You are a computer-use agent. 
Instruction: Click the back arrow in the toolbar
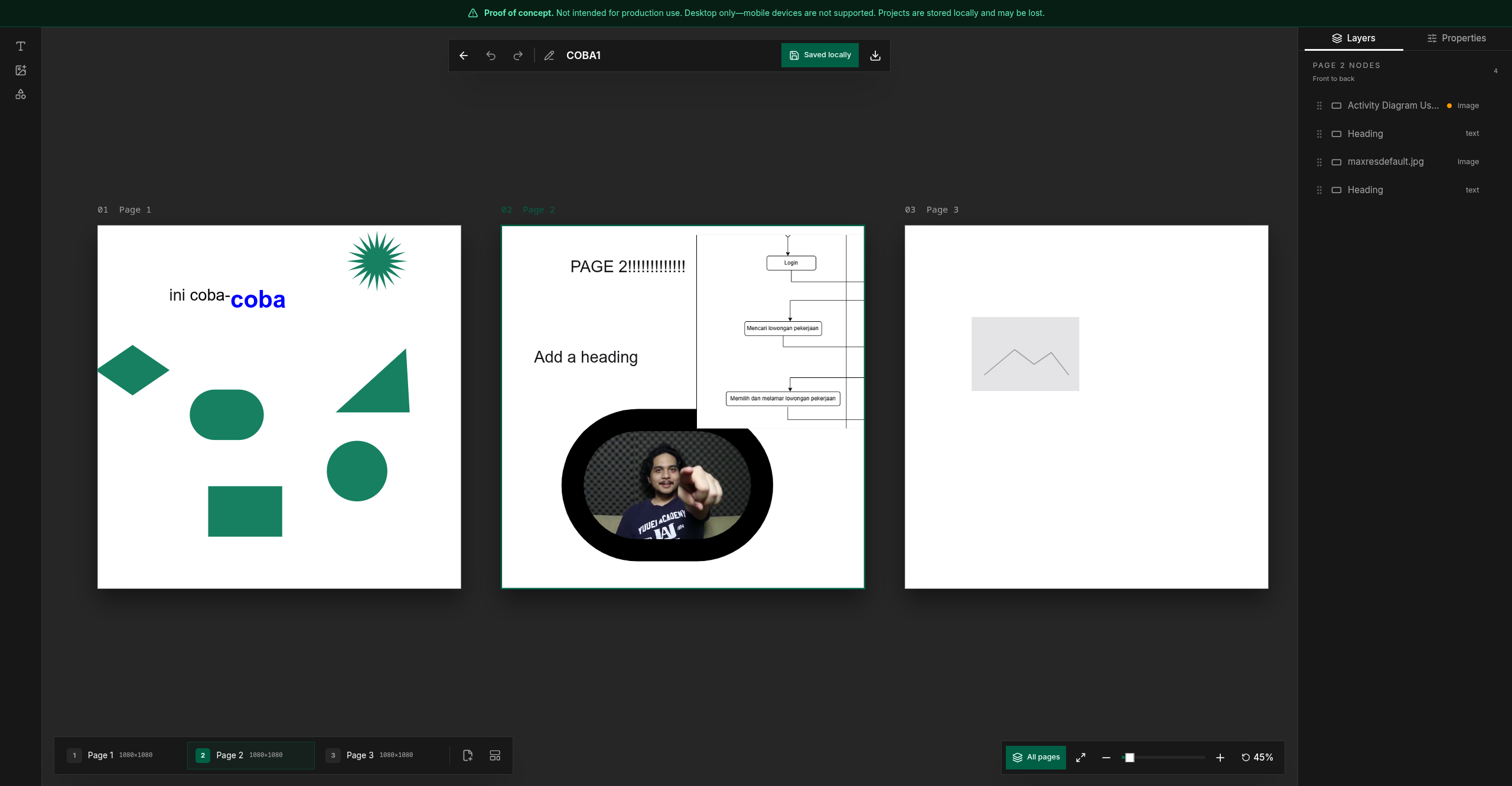point(464,56)
